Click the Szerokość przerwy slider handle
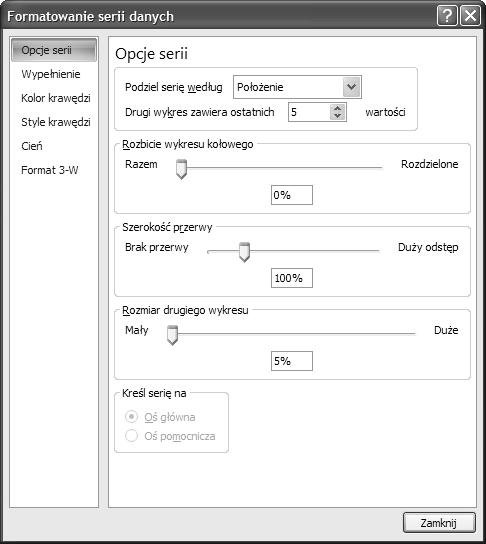 [x=244, y=252]
